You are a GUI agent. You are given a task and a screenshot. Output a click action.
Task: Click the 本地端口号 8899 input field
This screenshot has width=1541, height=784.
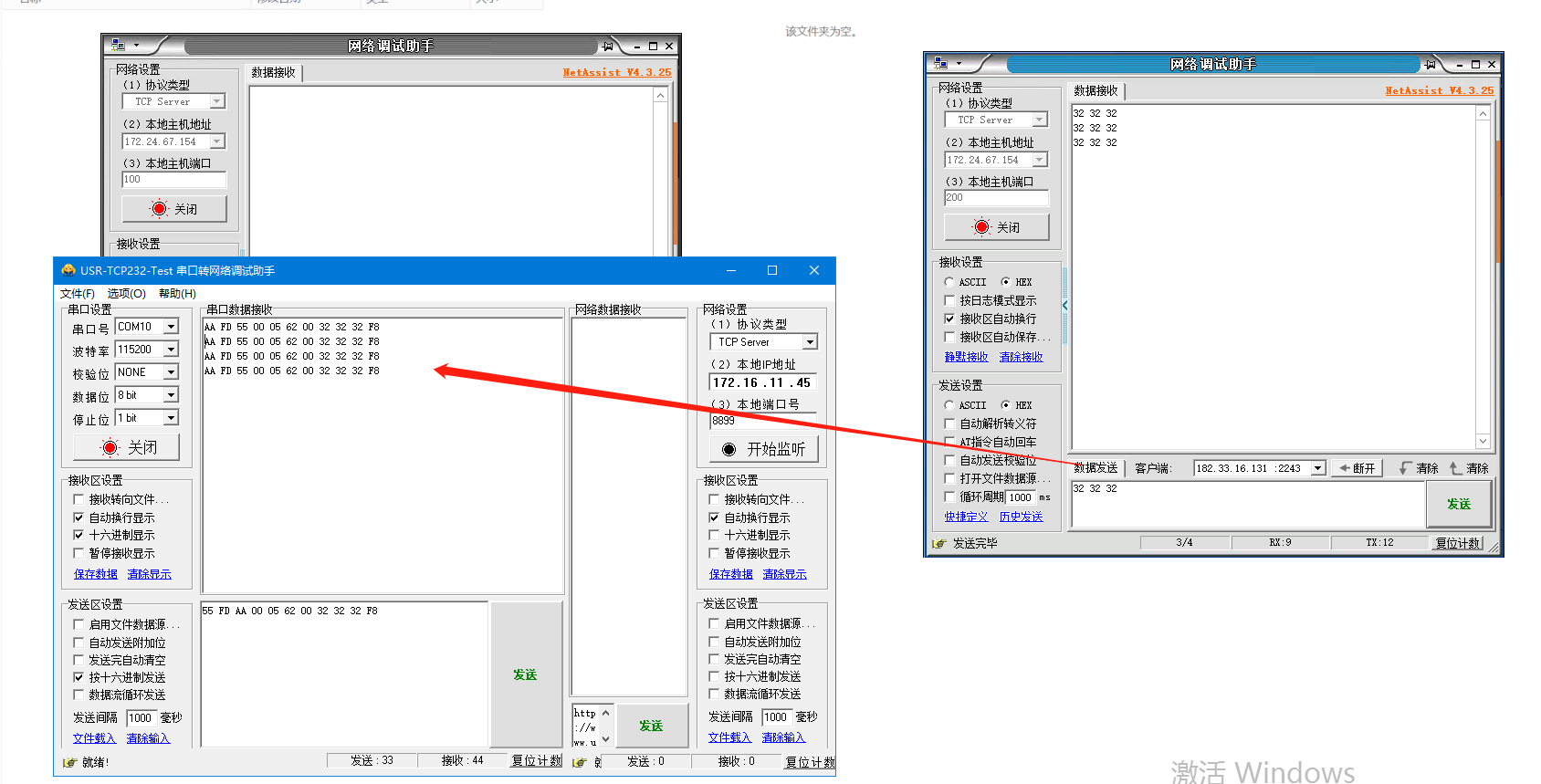pyautogui.click(x=762, y=421)
